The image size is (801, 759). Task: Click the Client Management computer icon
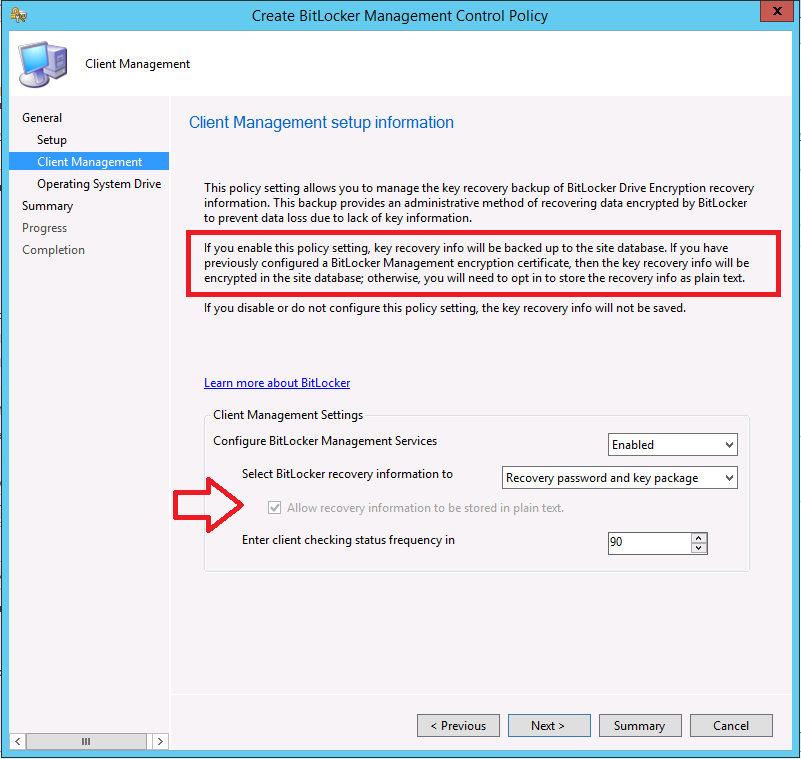click(x=43, y=64)
